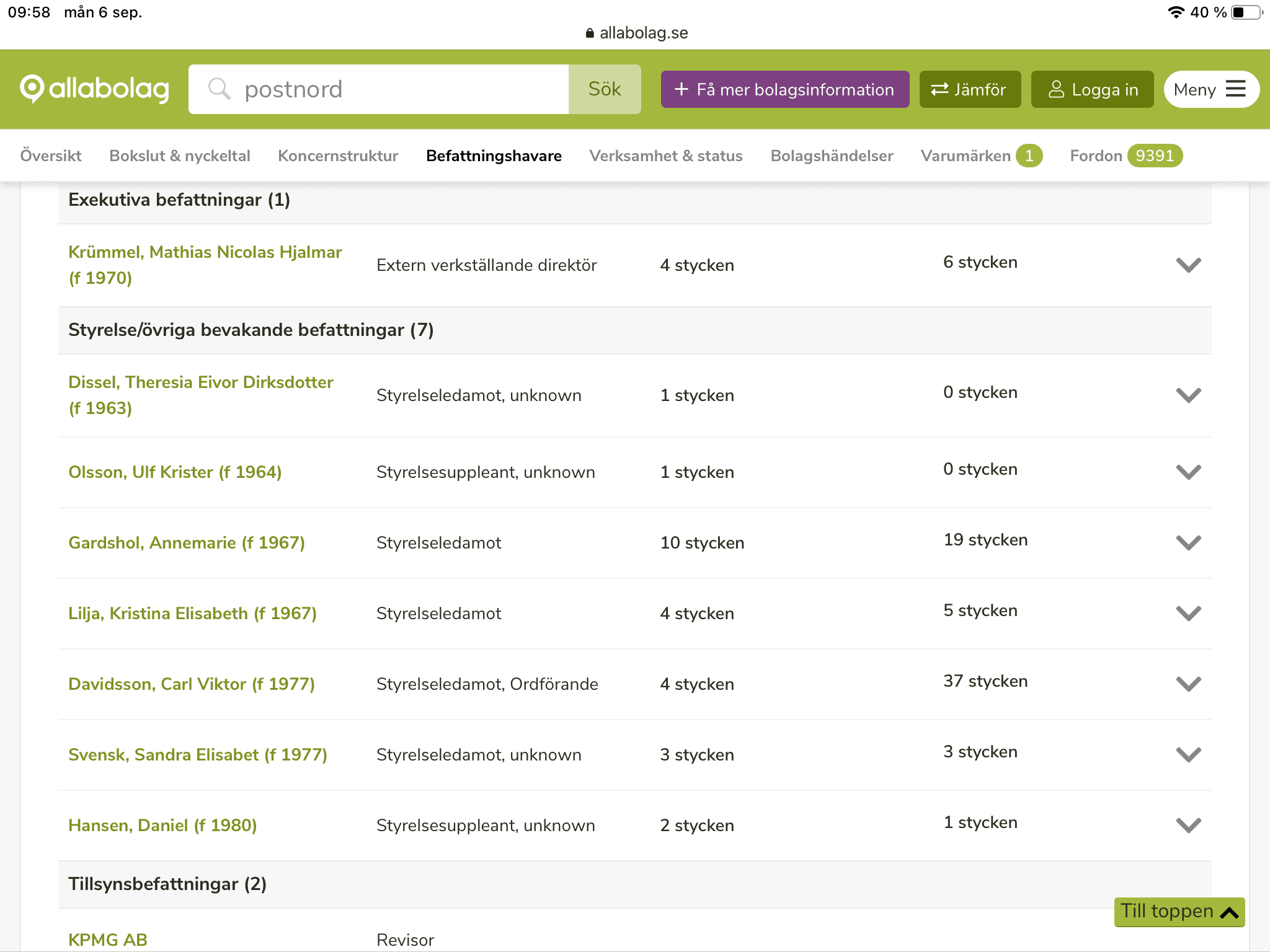Click Styrelse/övriga bevakande befattningar (7) heading

(251, 330)
